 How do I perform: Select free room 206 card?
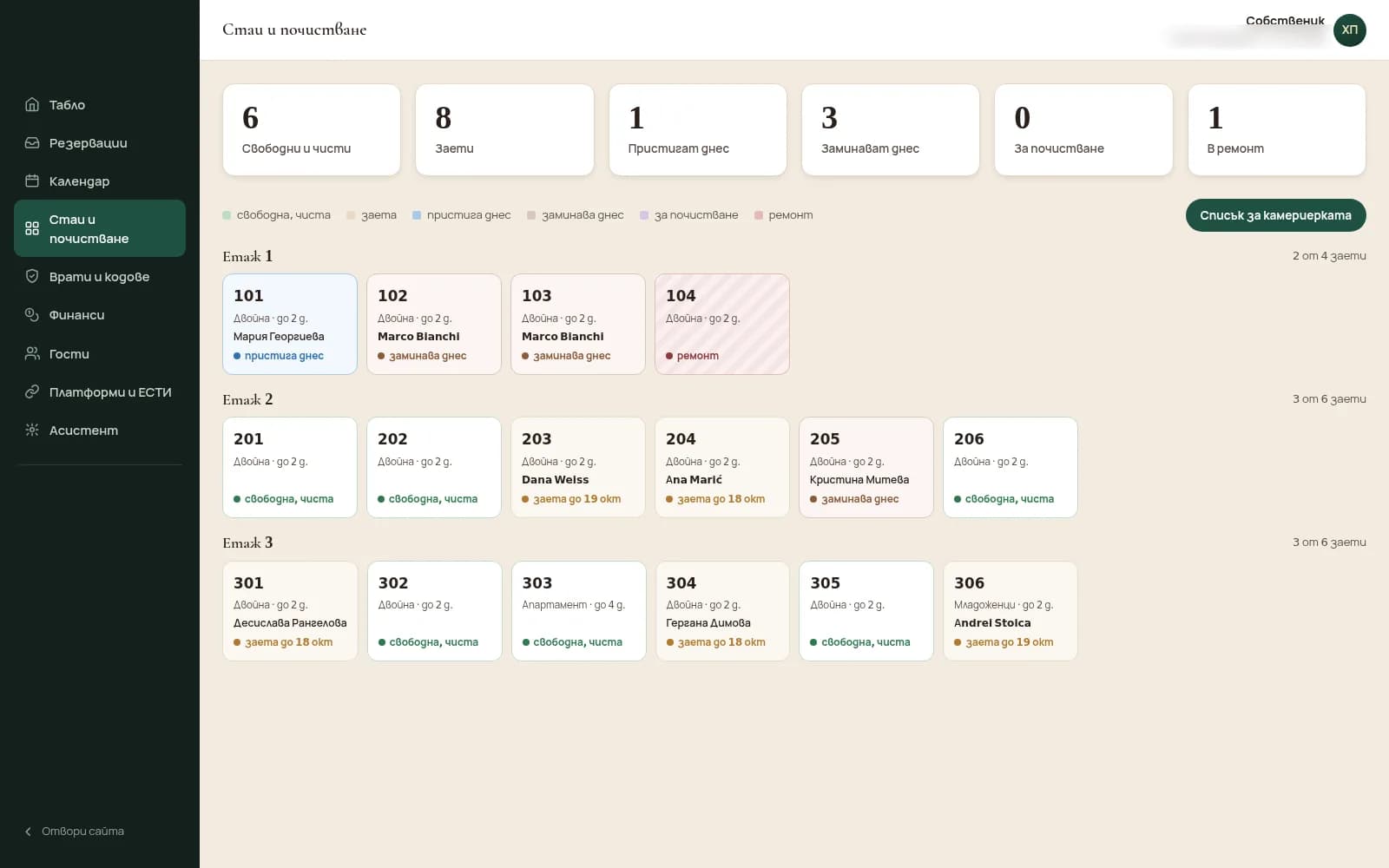tap(1010, 468)
